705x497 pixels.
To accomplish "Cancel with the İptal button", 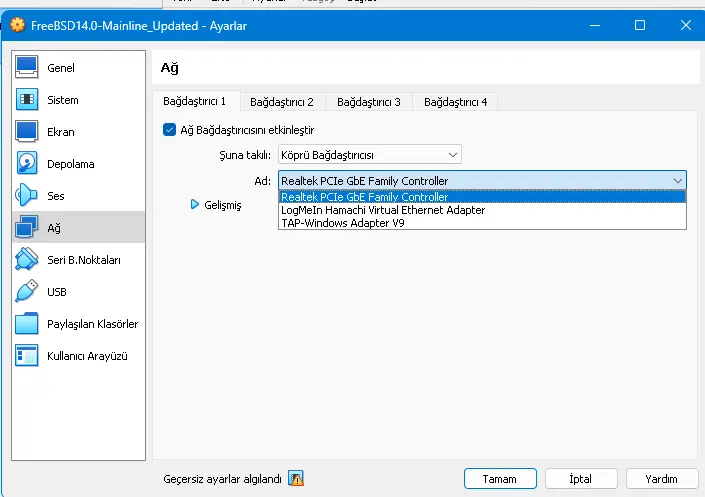I will pyautogui.click(x=581, y=479).
